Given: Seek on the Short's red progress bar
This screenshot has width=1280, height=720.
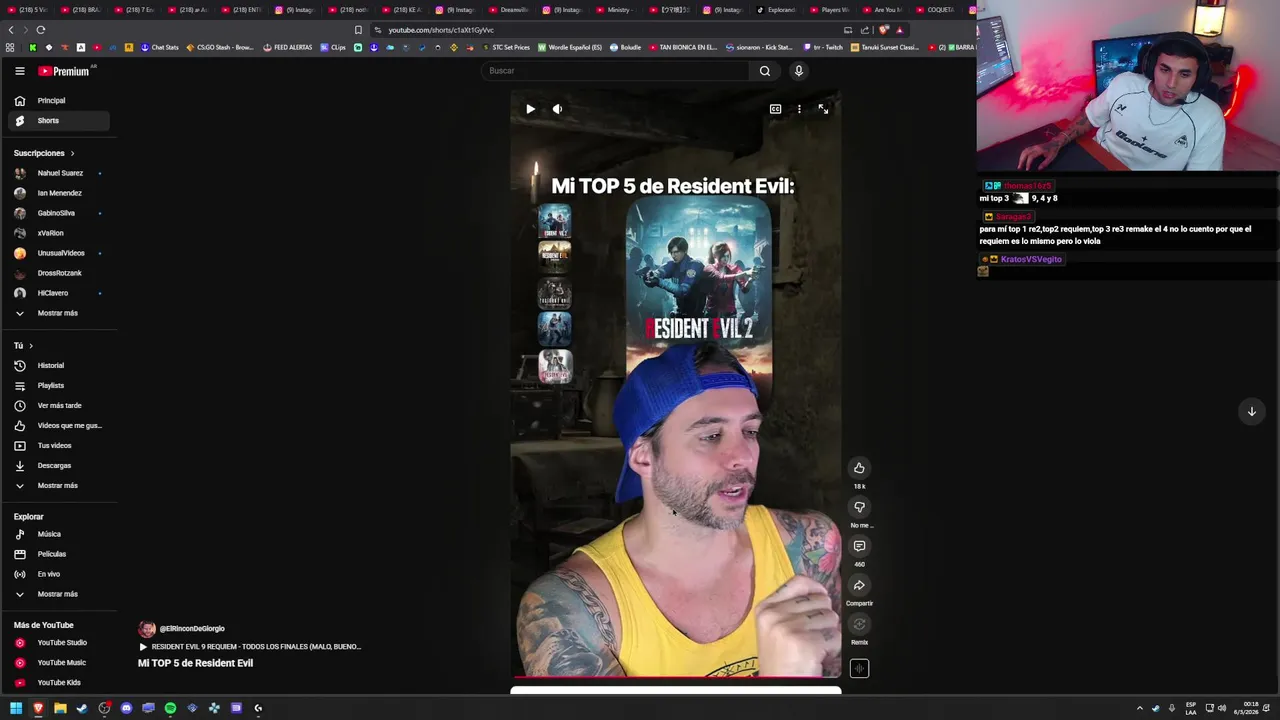Looking at the screenshot, I should pos(676,677).
